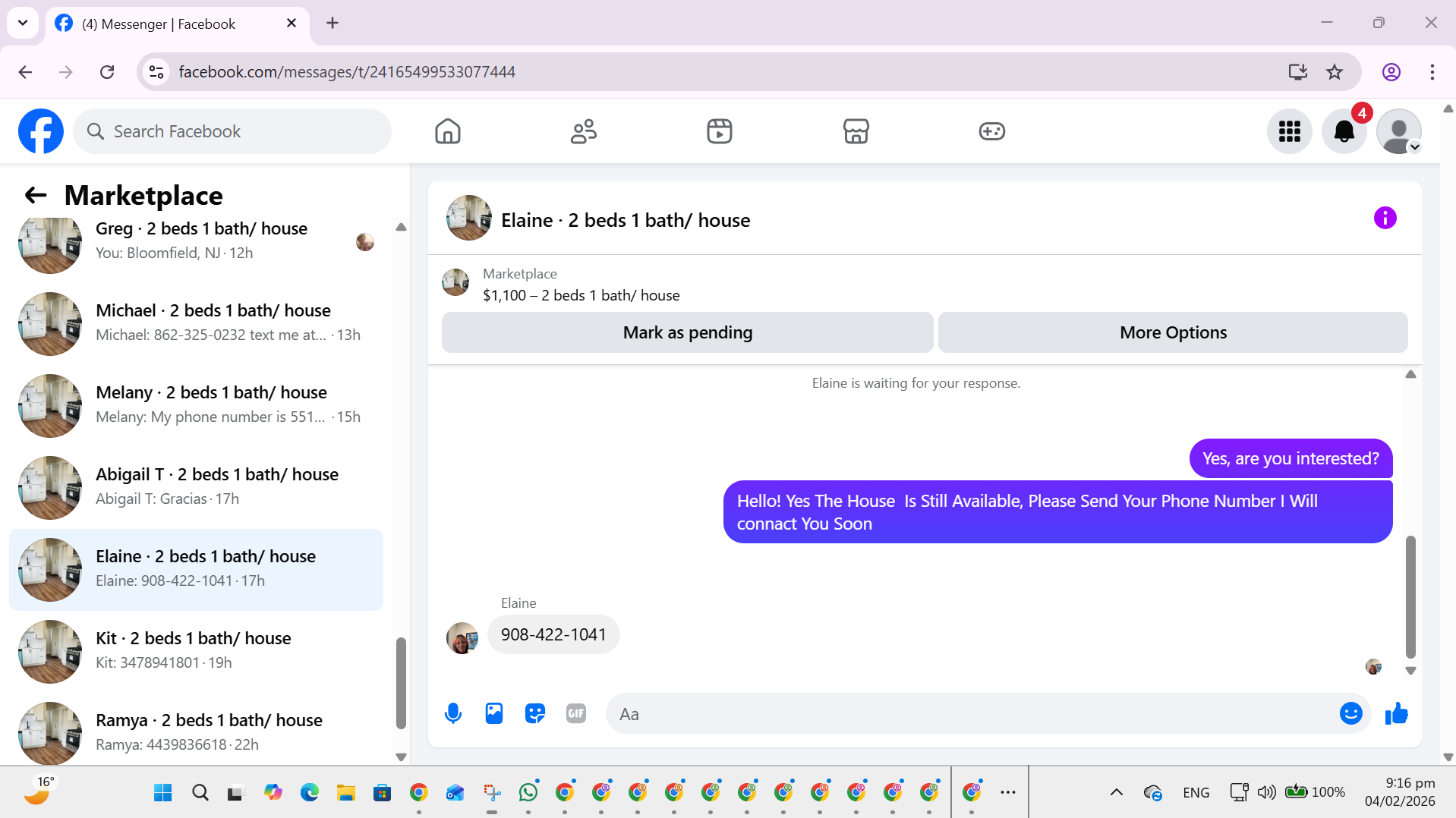This screenshot has height=818, width=1456.
Task: Click conversation list scrollbar thumb
Action: click(x=401, y=683)
